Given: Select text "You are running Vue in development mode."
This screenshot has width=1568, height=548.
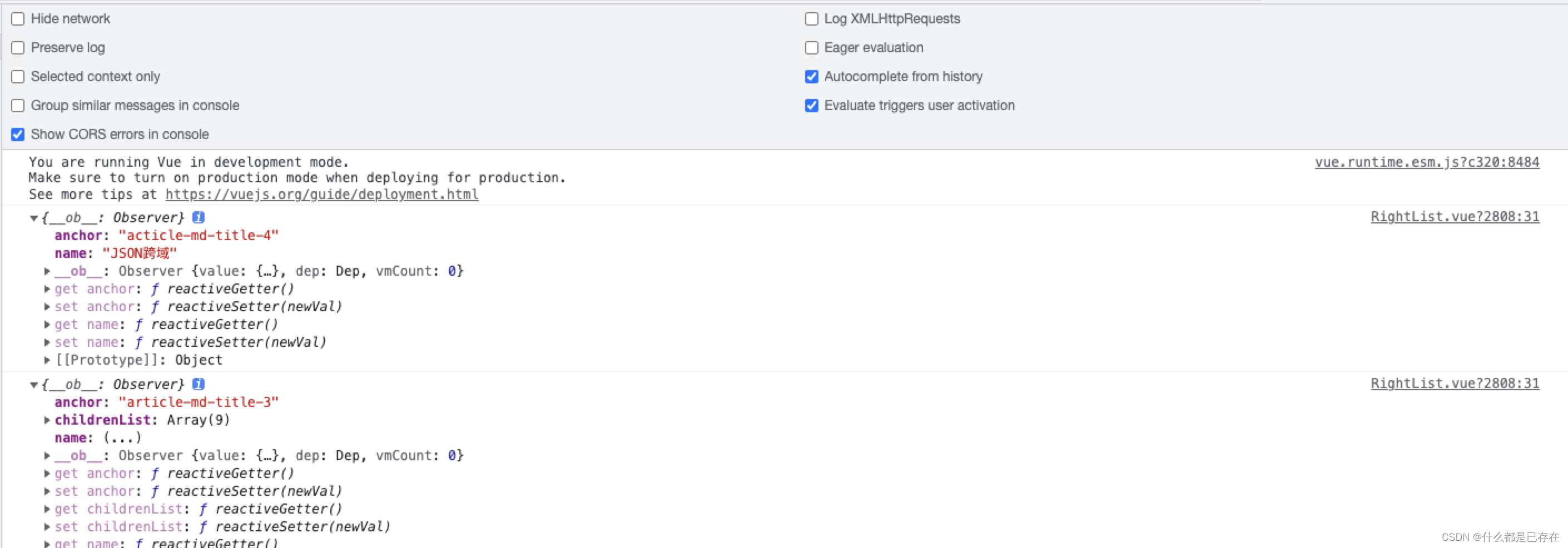Looking at the screenshot, I should pyautogui.click(x=188, y=162).
